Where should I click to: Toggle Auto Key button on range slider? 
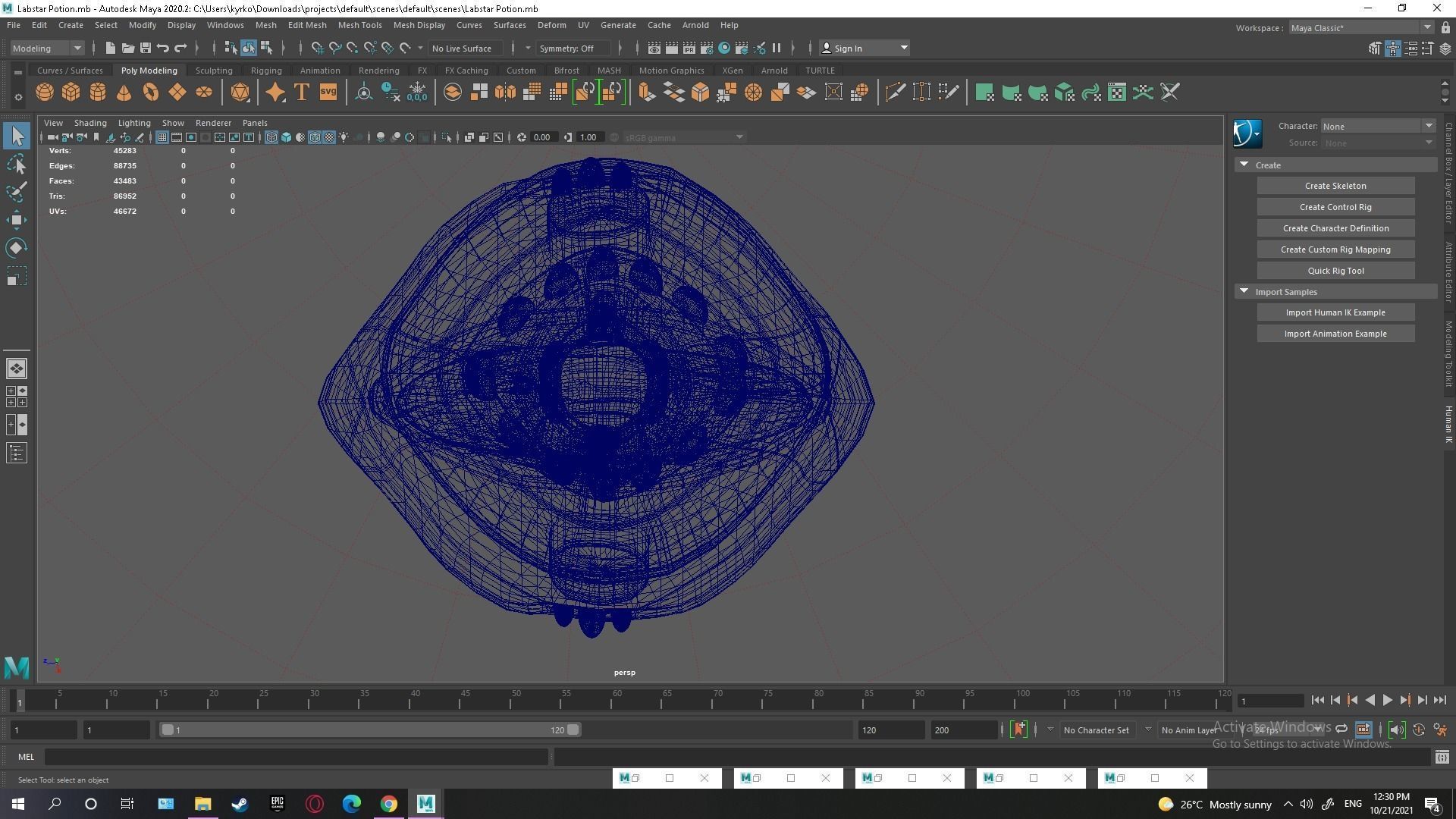[x=1018, y=730]
